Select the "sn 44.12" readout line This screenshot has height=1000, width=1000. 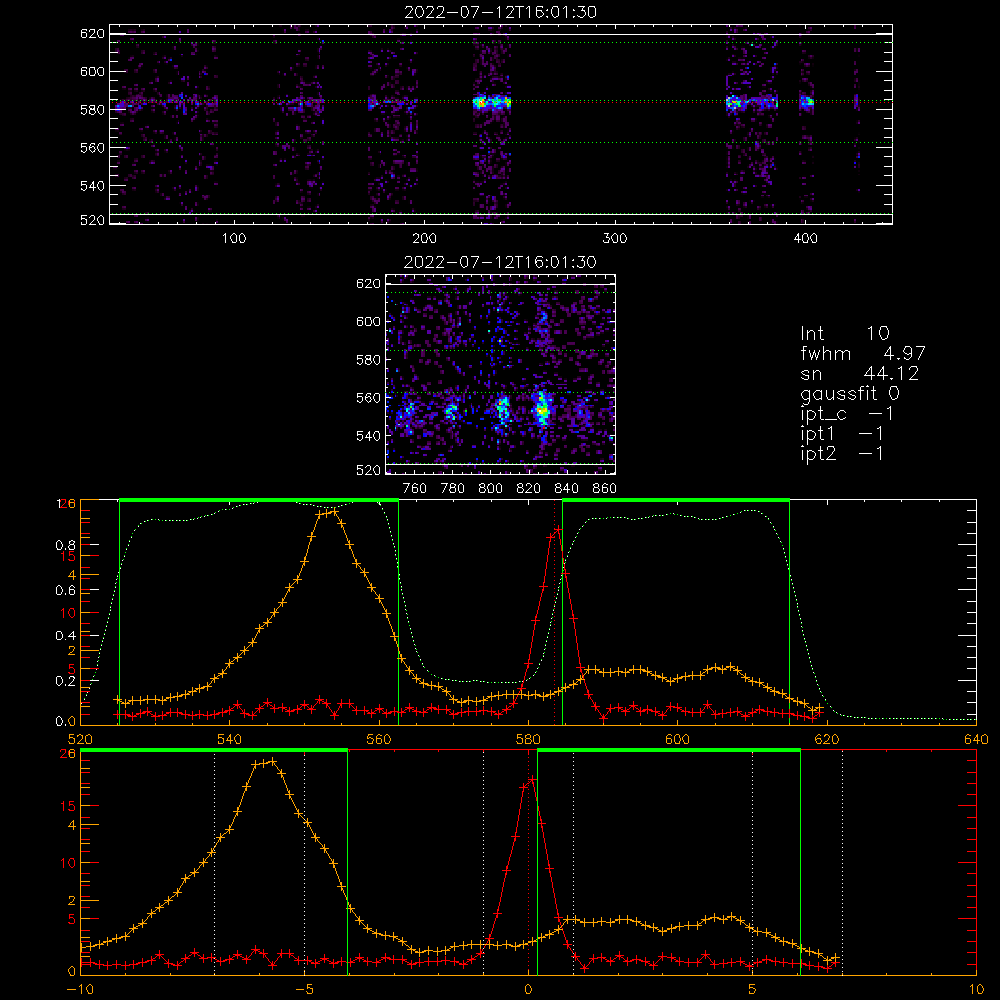(860, 373)
